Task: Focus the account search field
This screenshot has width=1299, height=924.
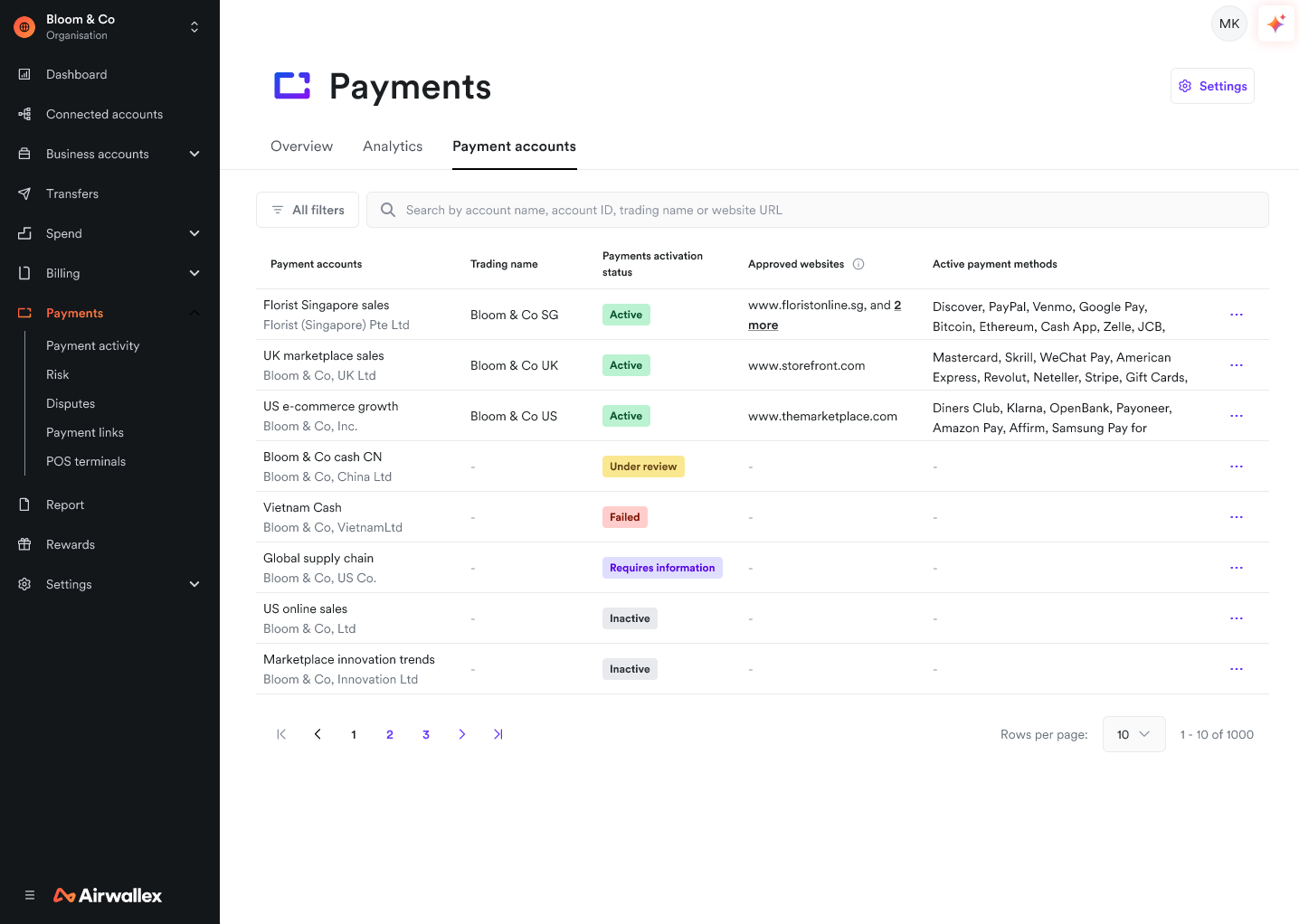Action: (818, 210)
